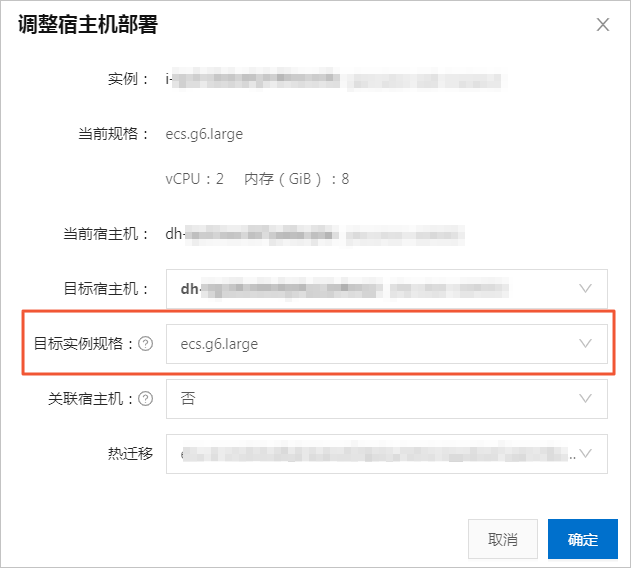The image size is (631, 568).
Task: Click the 调整宿主机部署 dialog title
Action: (x=88, y=25)
